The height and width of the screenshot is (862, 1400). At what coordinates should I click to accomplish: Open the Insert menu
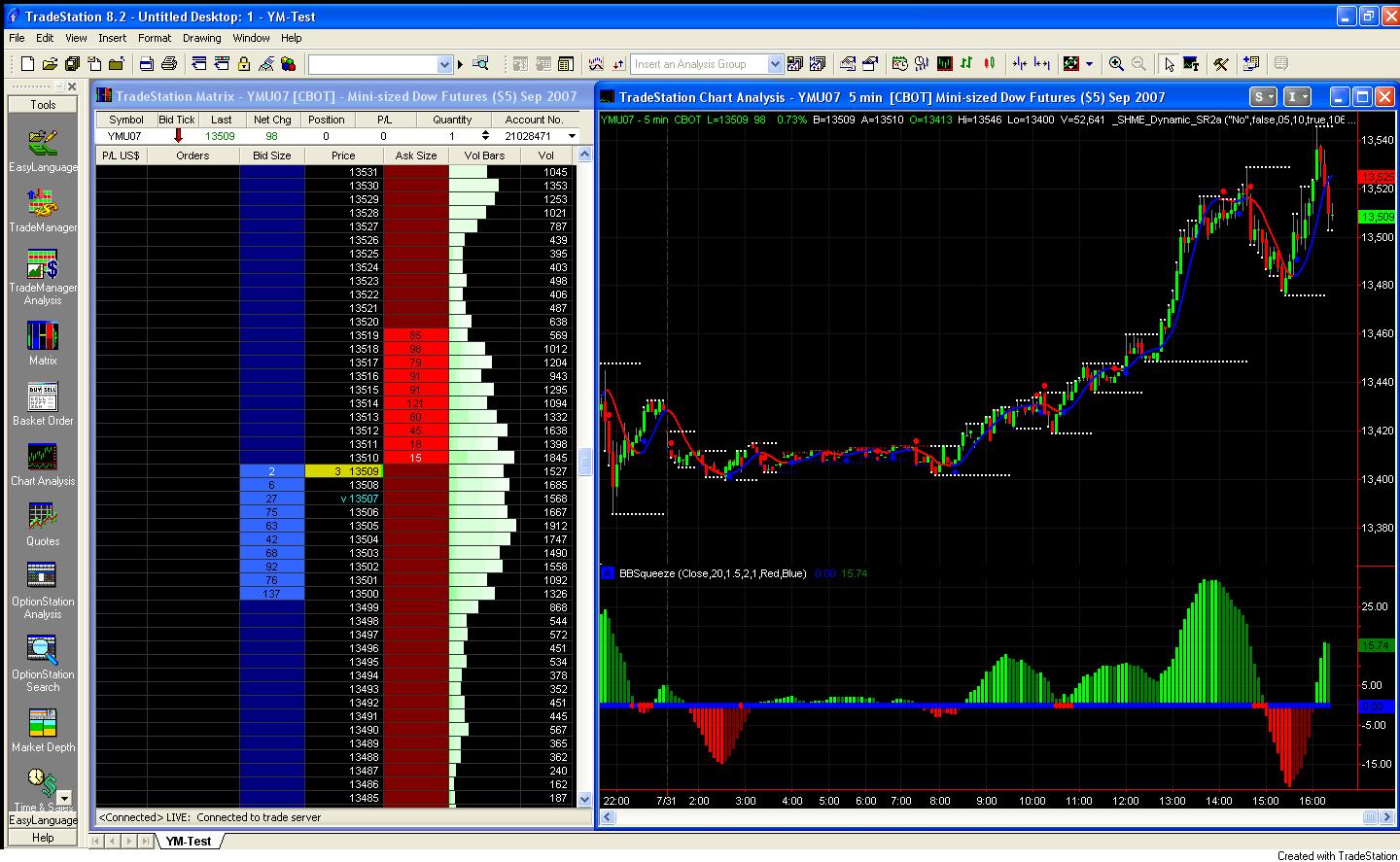coord(112,38)
